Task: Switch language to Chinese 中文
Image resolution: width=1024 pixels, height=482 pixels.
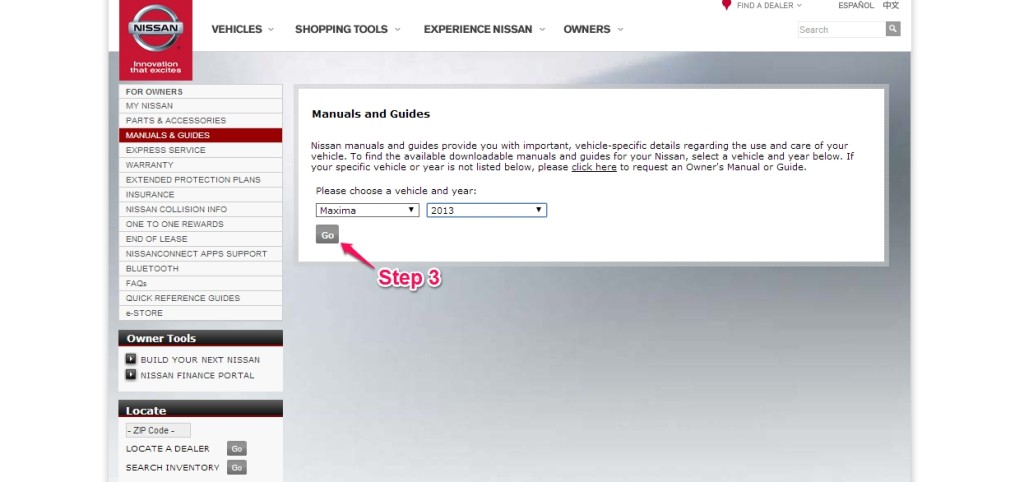Action: point(891,5)
